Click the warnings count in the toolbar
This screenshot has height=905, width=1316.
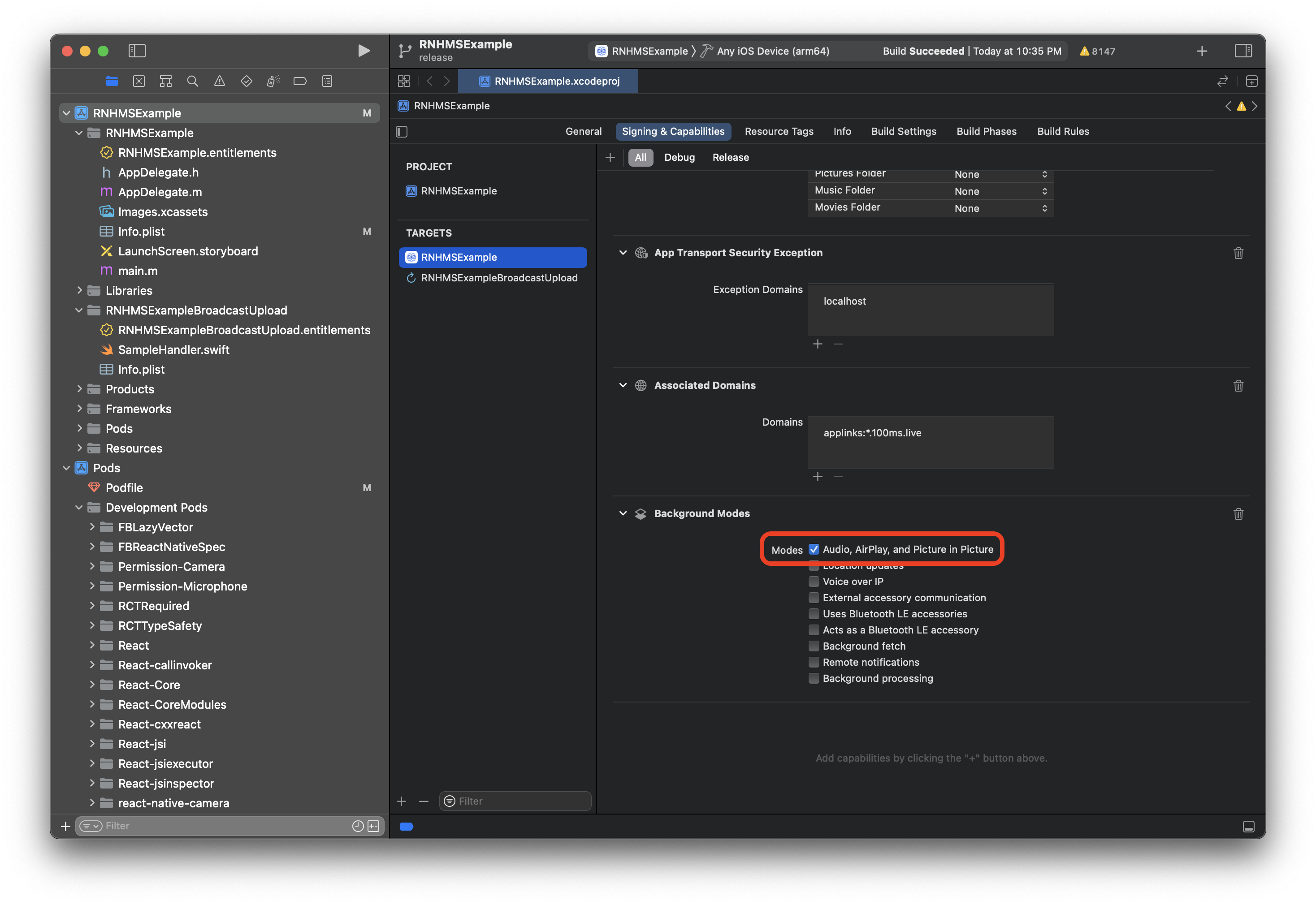[x=1097, y=51]
